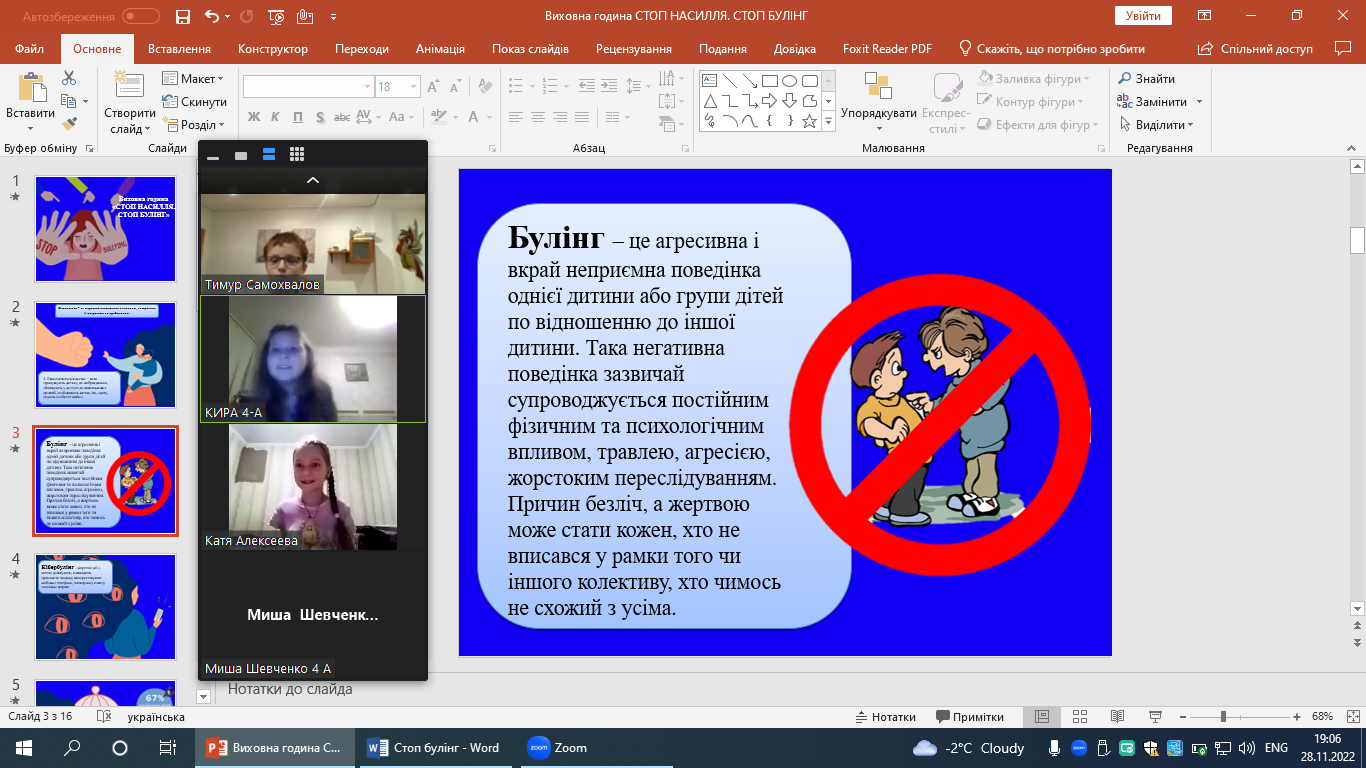Open the Анімація tab
This screenshot has width=1366, height=768.
click(439, 49)
